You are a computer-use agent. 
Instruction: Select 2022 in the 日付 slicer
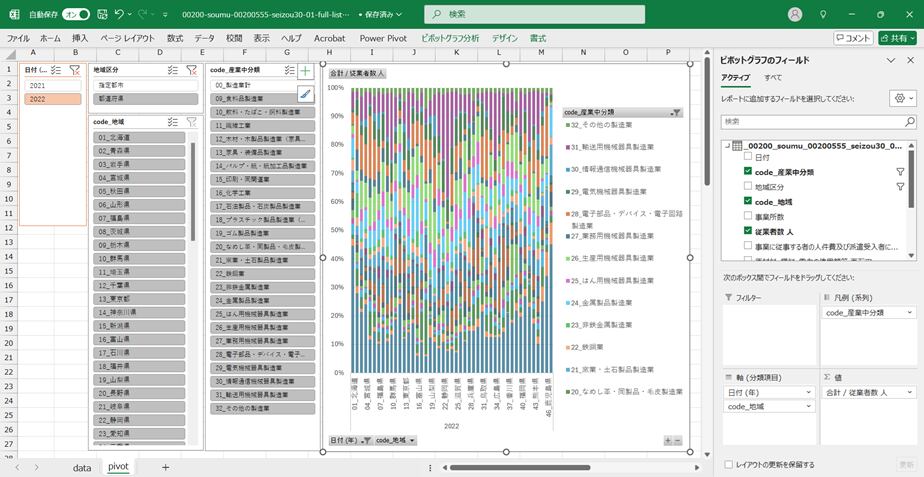coord(53,99)
